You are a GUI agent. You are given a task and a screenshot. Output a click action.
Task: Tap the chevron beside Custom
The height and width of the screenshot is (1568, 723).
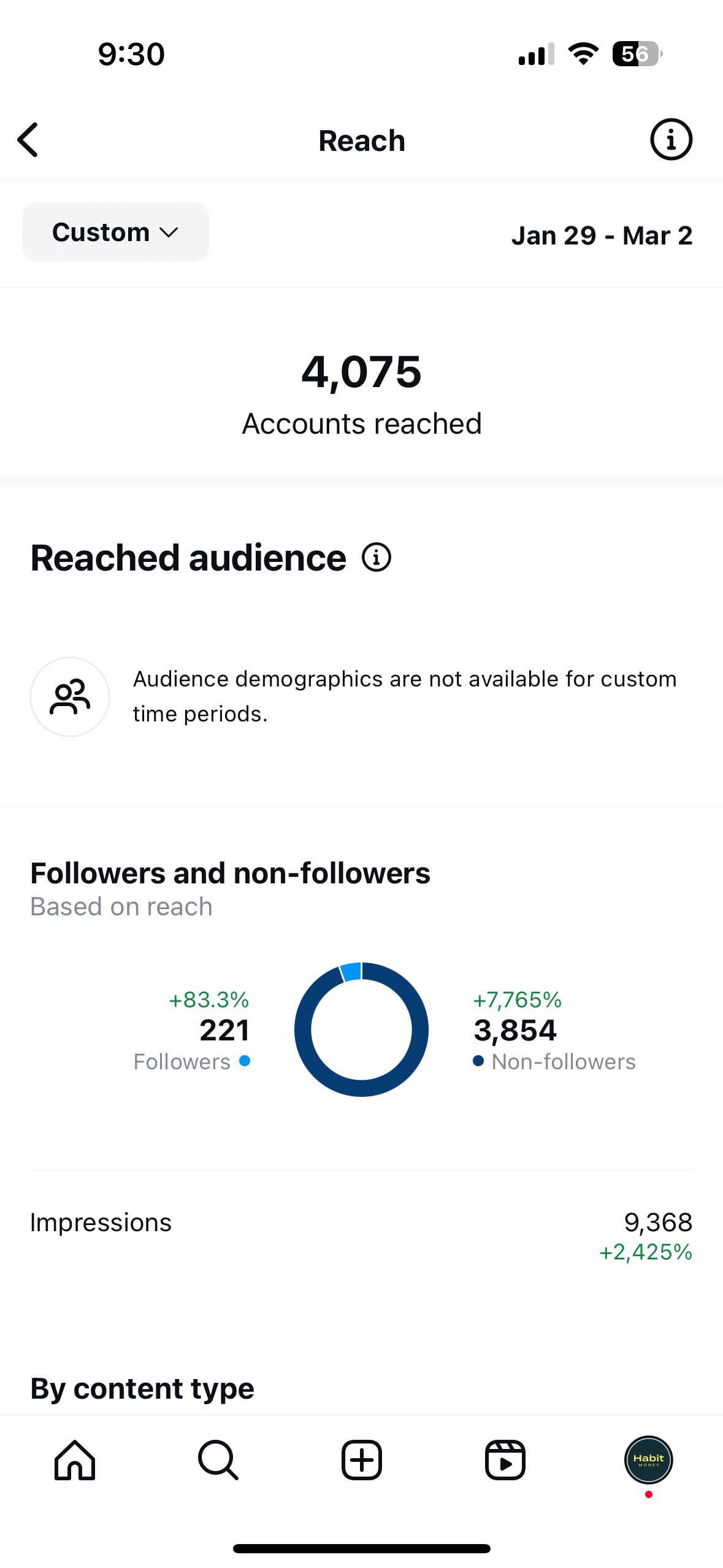169,233
